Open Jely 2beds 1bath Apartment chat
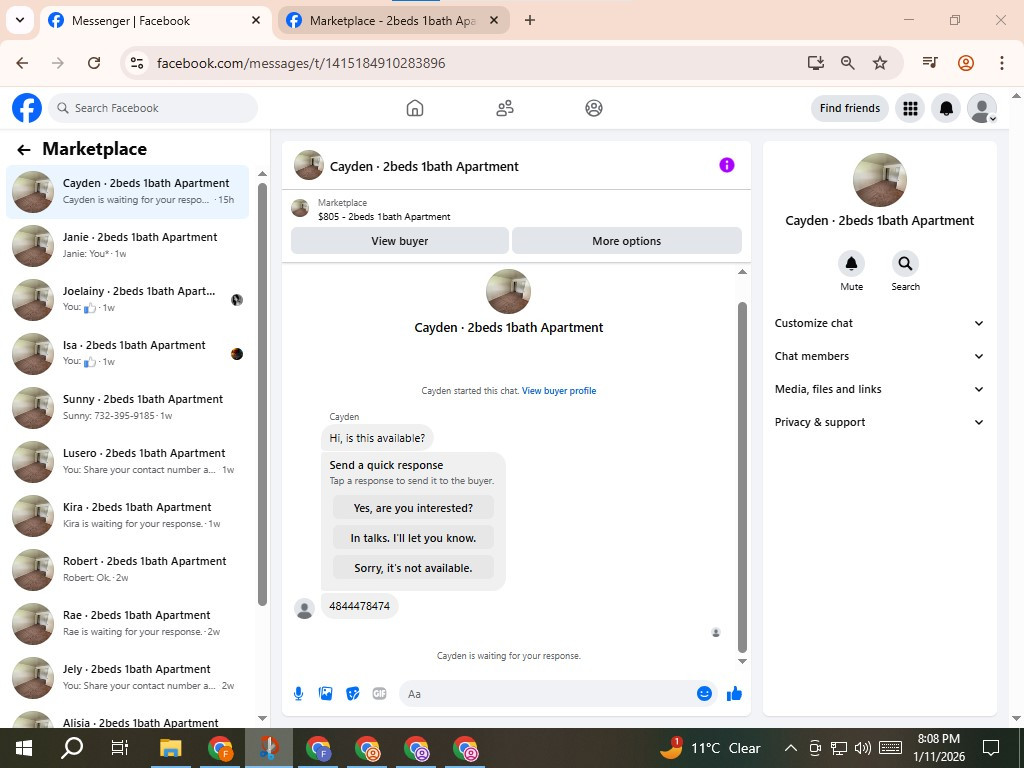The height and width of the screenshot is (768, 1024). (127, 677)
